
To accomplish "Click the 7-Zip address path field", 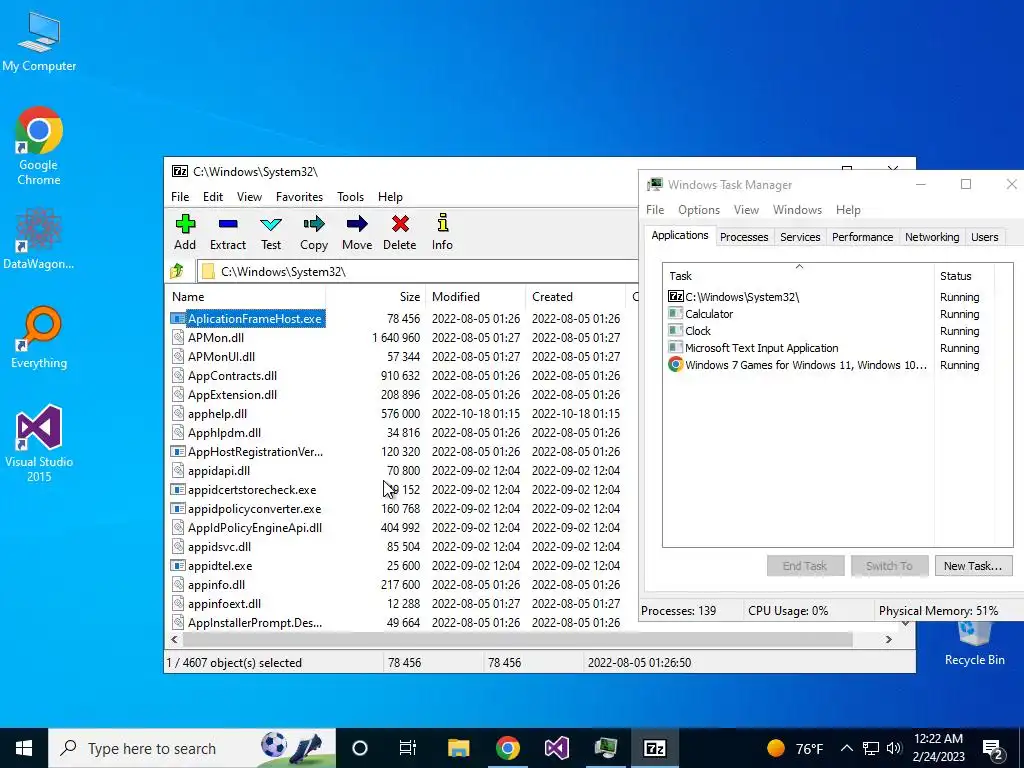I will (x=418, y=271).
